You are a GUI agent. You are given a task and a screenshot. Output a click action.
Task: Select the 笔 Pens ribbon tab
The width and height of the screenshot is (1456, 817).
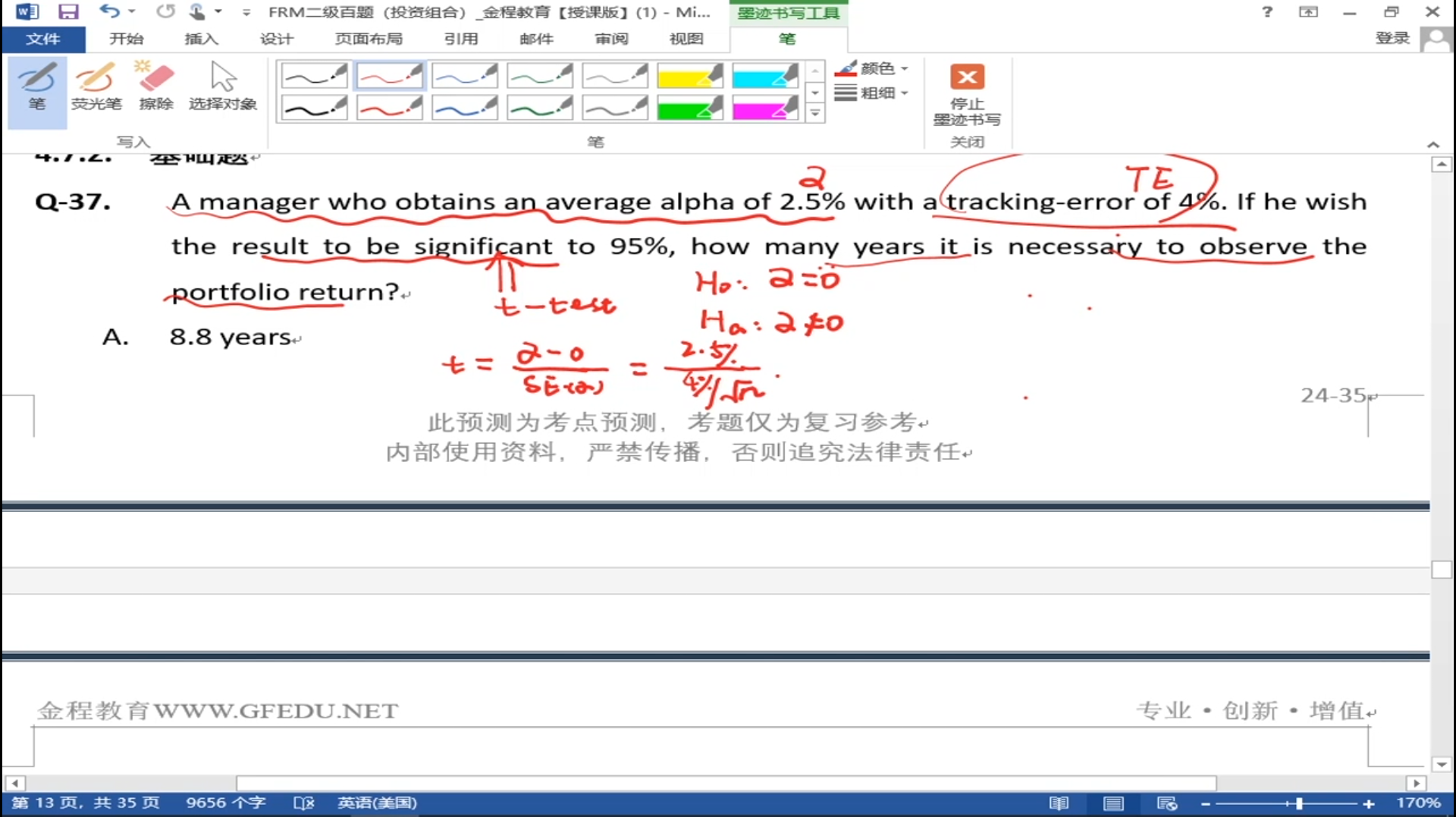(x=787, y=39)
